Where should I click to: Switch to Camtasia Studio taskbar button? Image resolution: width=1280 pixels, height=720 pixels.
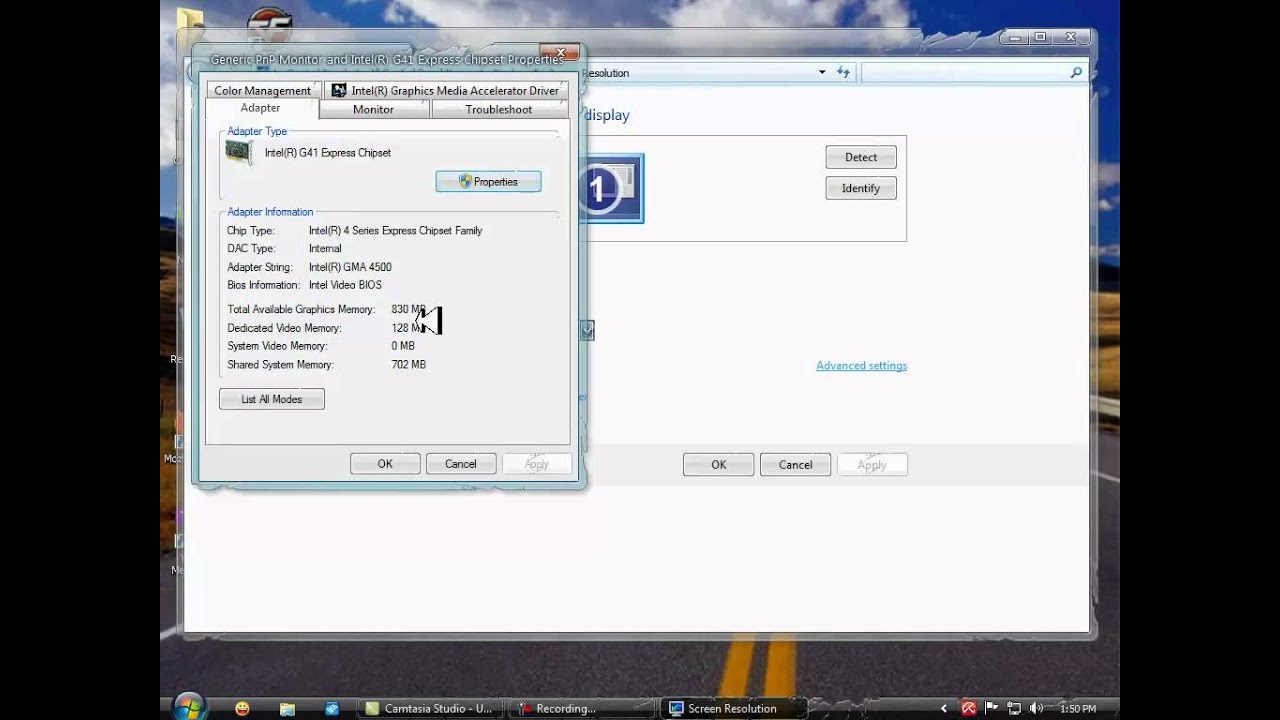(x=430, y=708)
